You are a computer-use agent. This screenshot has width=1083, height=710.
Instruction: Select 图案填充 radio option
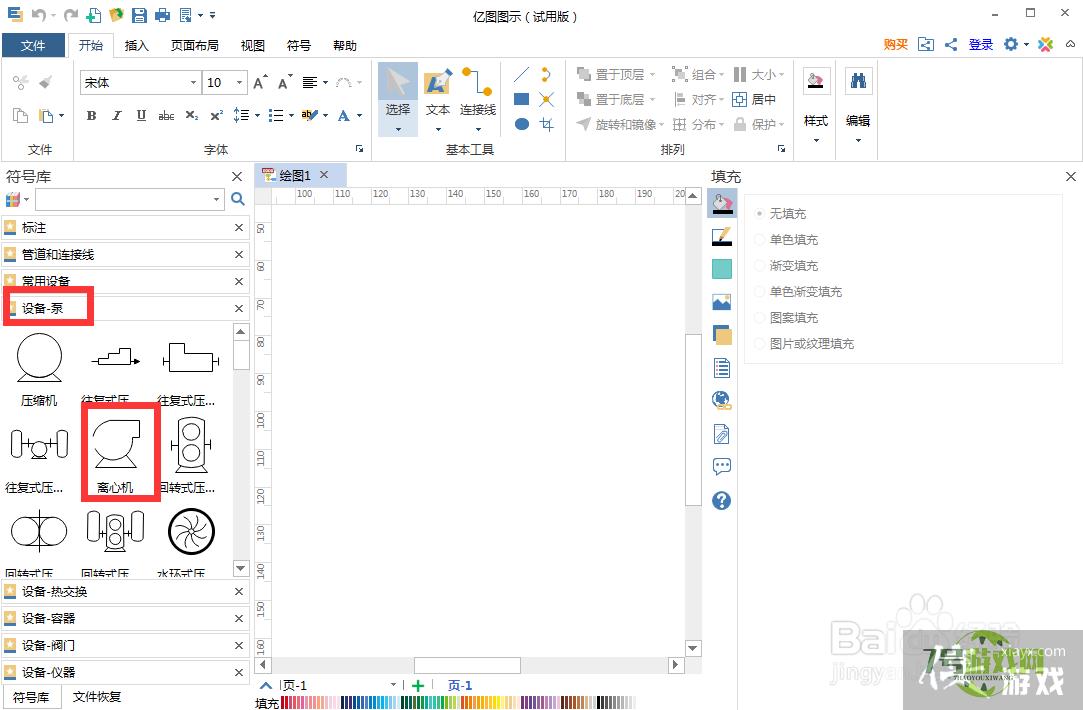click(759, 318)
